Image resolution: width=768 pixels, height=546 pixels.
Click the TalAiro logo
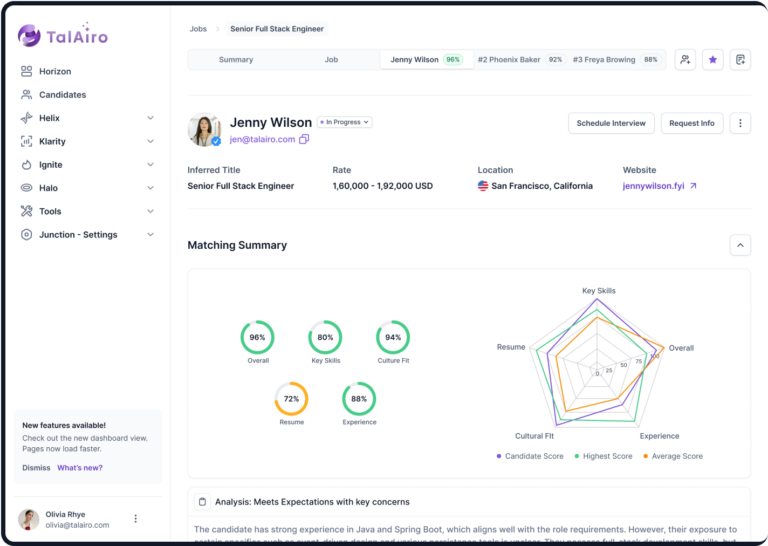coord(63,35)
